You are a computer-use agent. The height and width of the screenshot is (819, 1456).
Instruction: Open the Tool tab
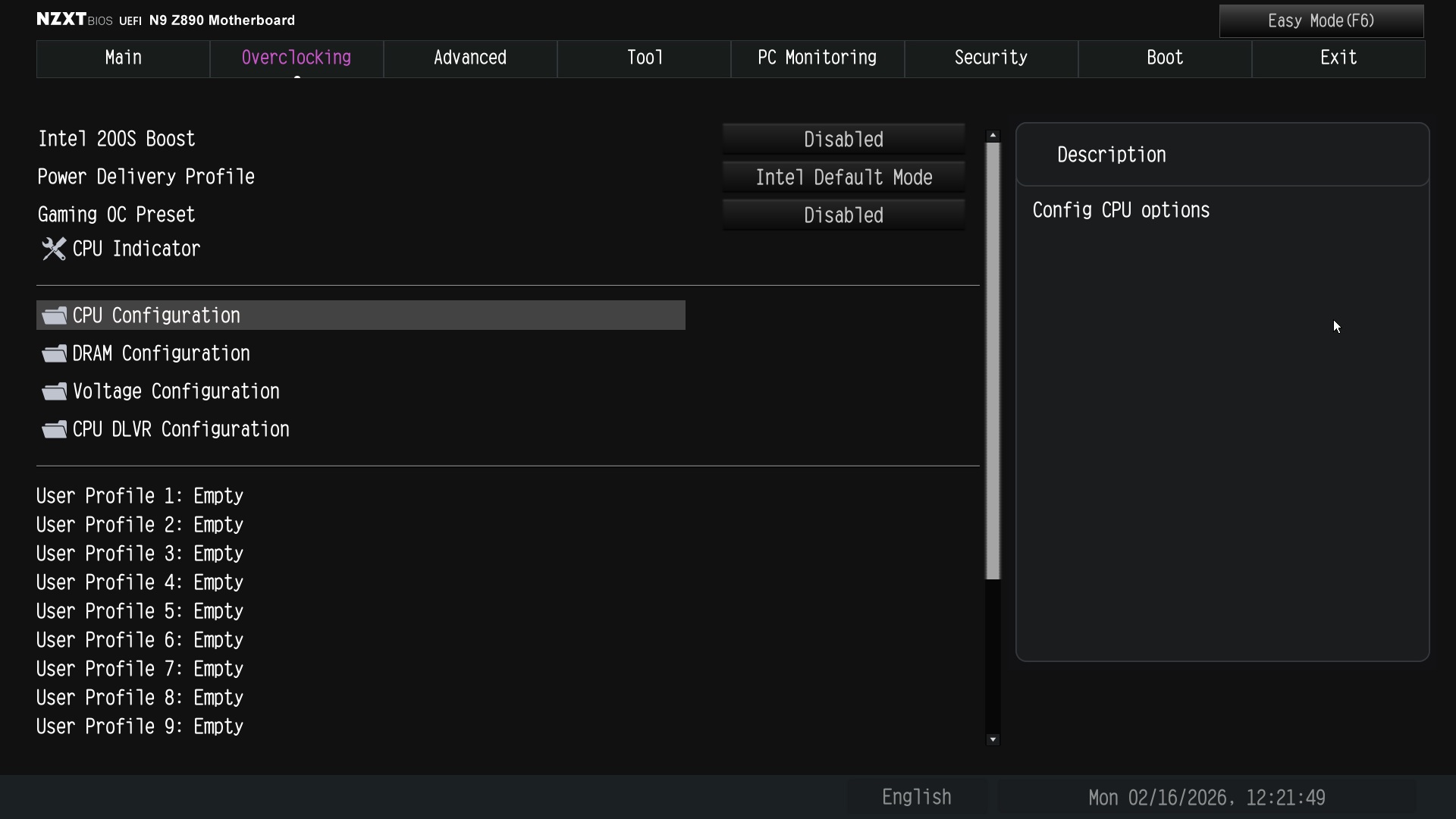(x=644, y=58)
